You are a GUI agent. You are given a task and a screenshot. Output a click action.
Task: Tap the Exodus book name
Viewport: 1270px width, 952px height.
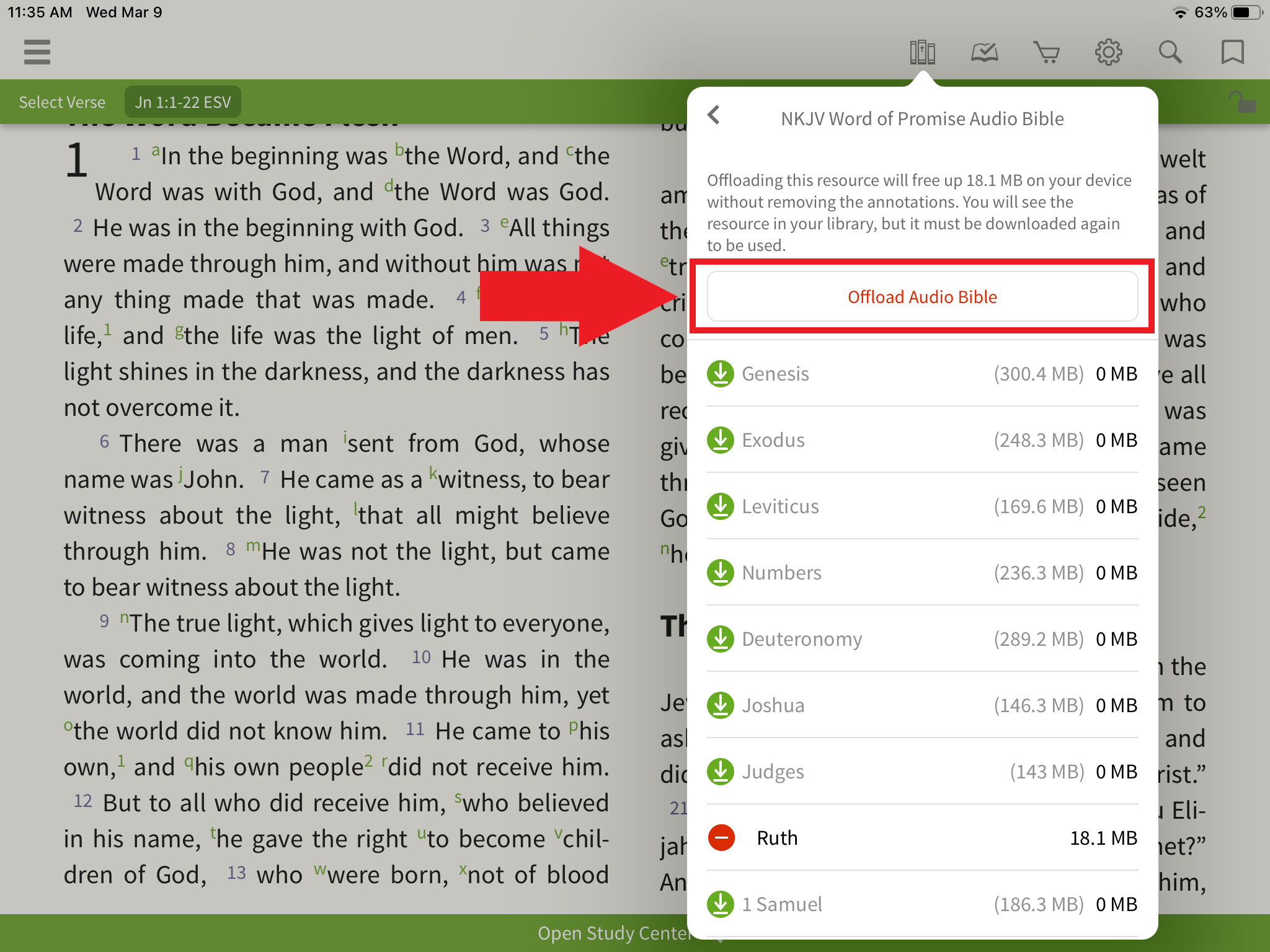[773, 440]
